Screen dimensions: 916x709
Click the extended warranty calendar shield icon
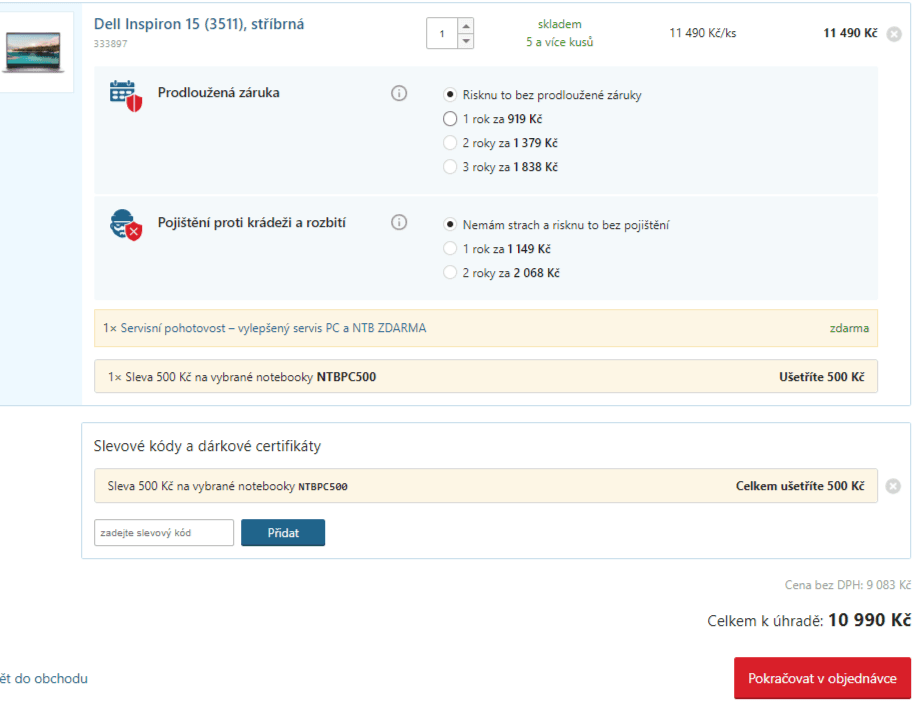(x=126, y=96)
